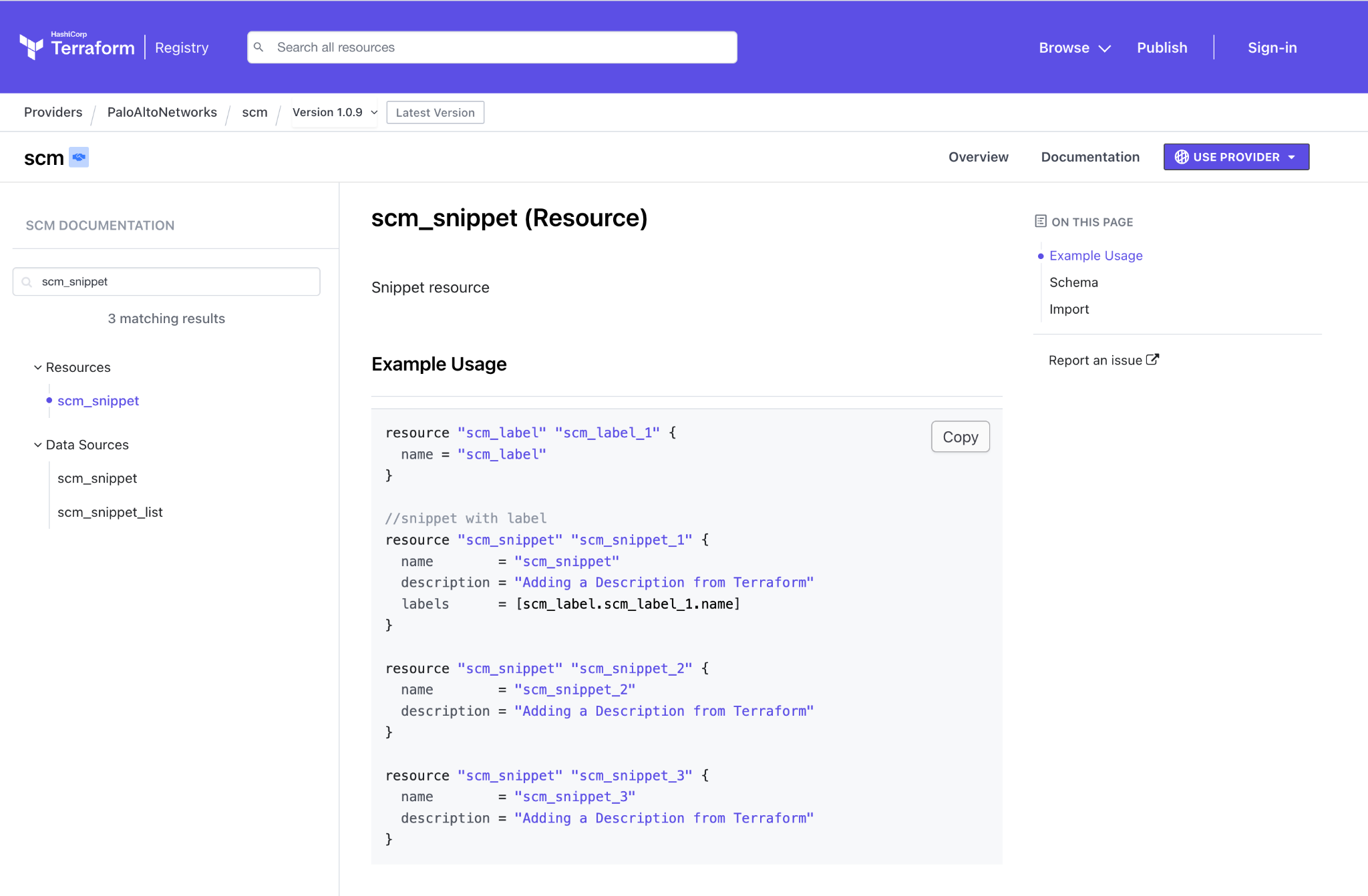1368x896 pixels.
Task: Click the Sign-in link
Action: tap(1272, 48)
